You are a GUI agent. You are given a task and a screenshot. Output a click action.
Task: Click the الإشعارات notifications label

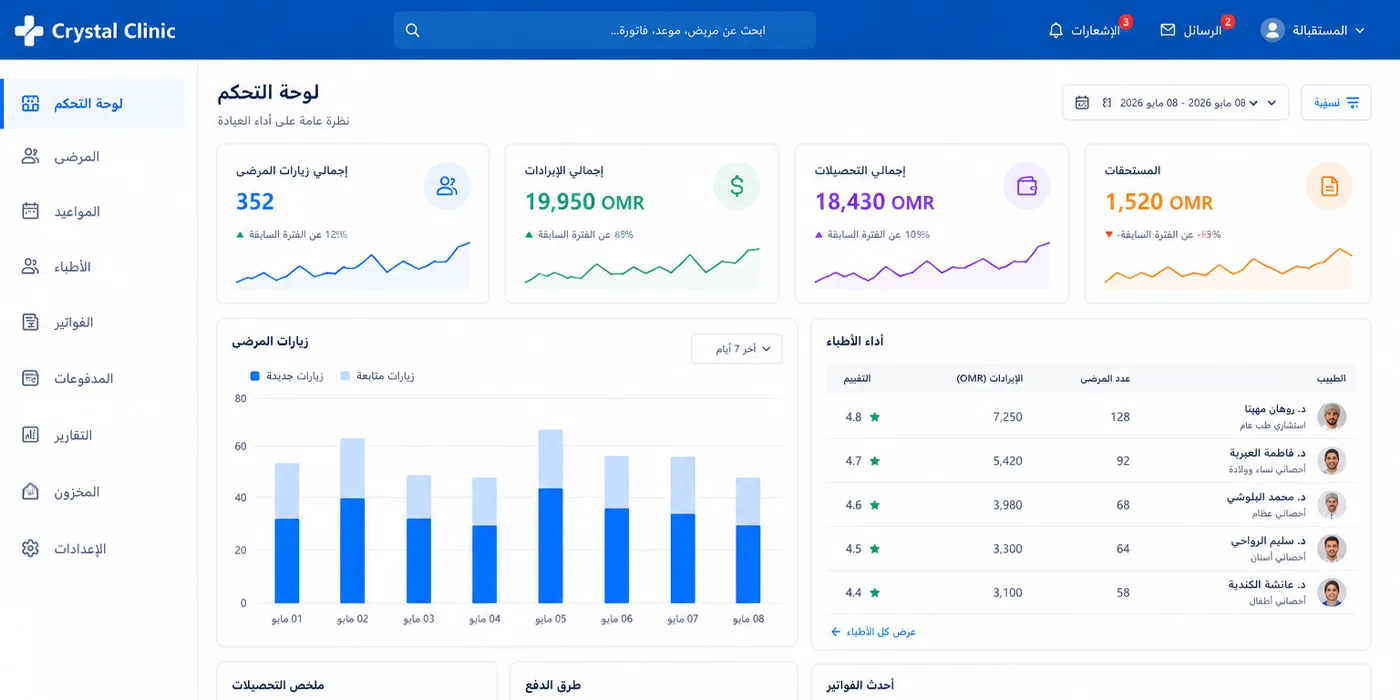[1095, 31]
